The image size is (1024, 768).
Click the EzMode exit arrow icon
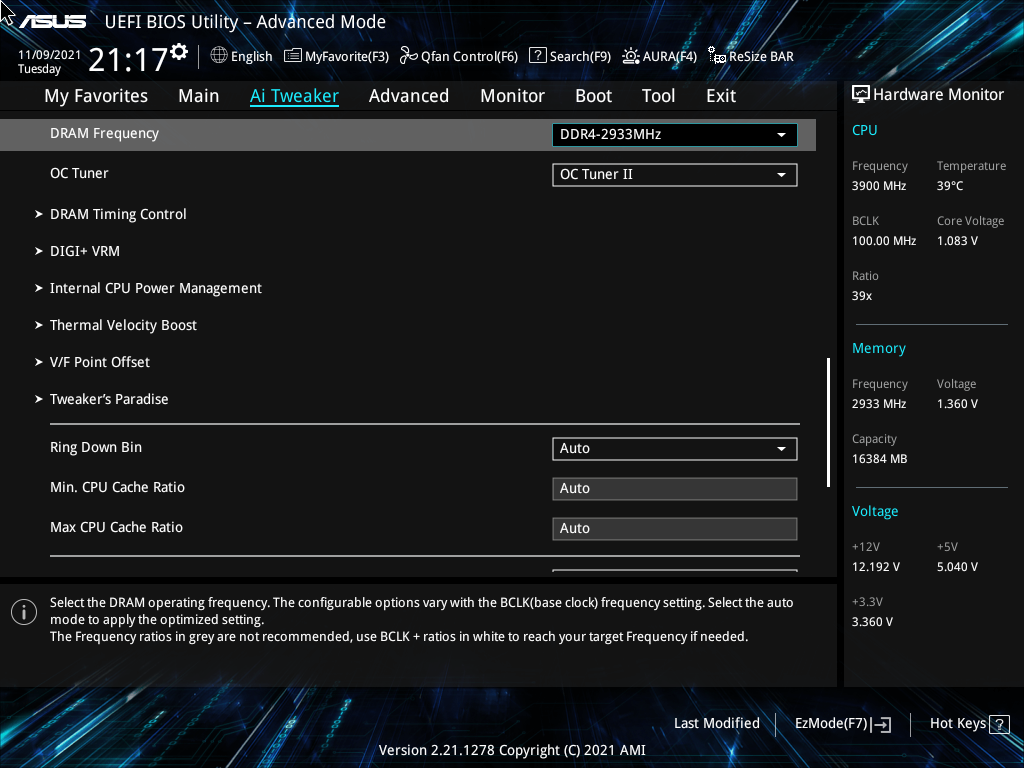click(x=881, y=724)
